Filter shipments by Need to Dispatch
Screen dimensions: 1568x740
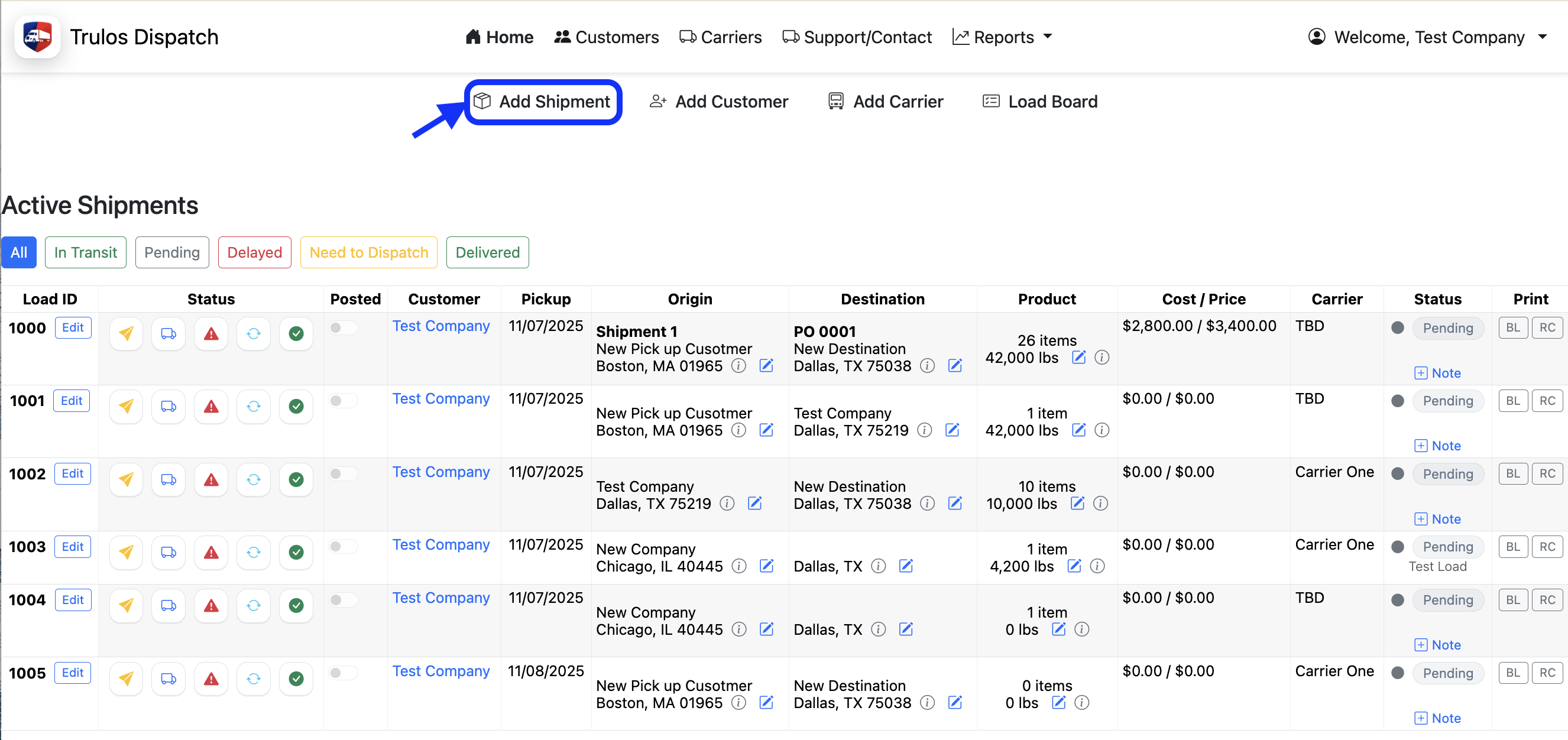point(368,252)
